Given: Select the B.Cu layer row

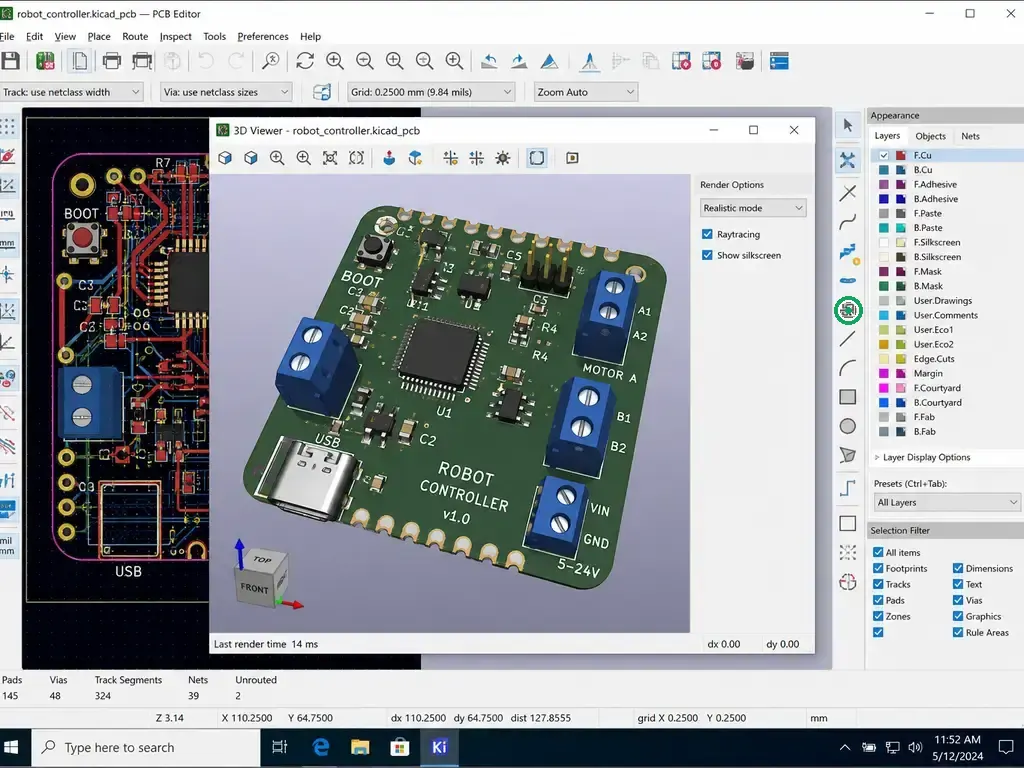Looking at the screenshot, I should pyautogui.click(x=947, y=170).
